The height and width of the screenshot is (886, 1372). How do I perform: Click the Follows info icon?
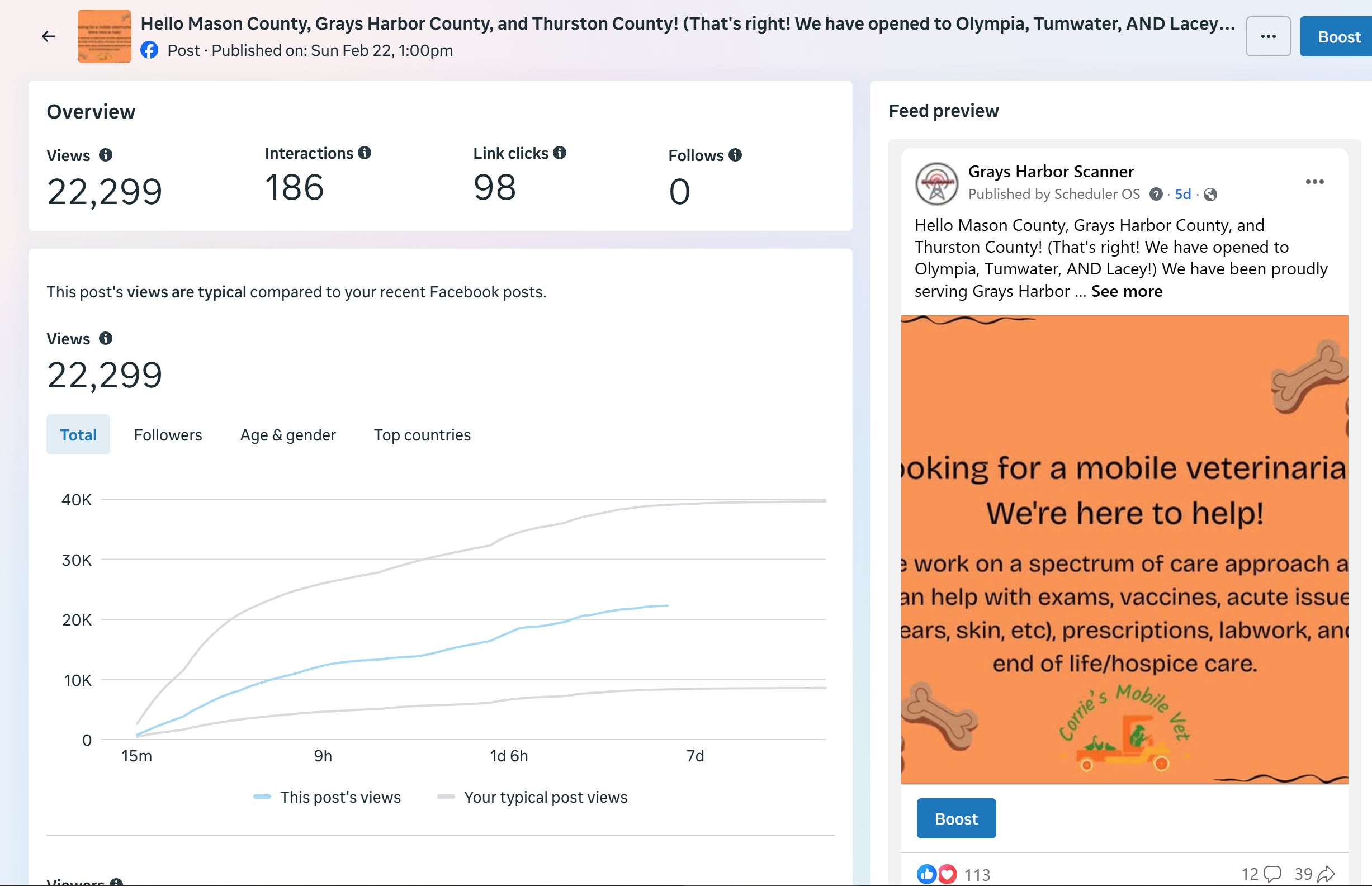point(735,155)
